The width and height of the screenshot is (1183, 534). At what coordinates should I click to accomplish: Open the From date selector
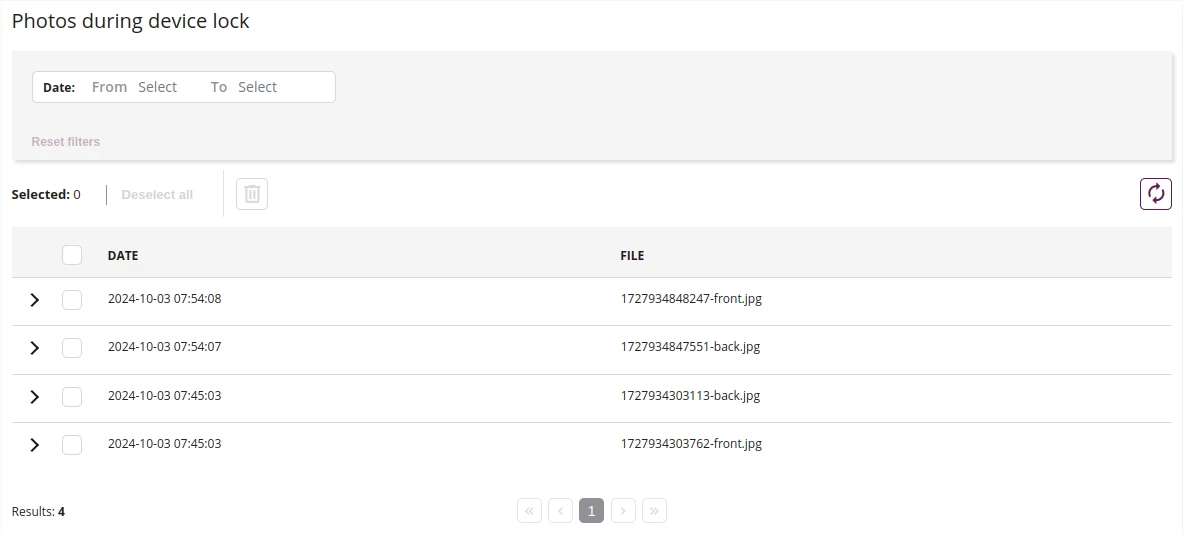(157, 87)
